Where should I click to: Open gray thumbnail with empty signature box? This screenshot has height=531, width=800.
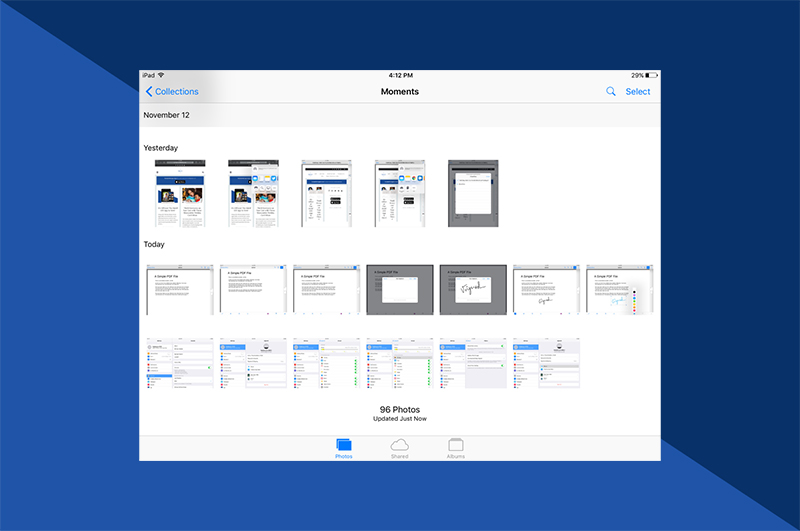(x=400, y=290)
